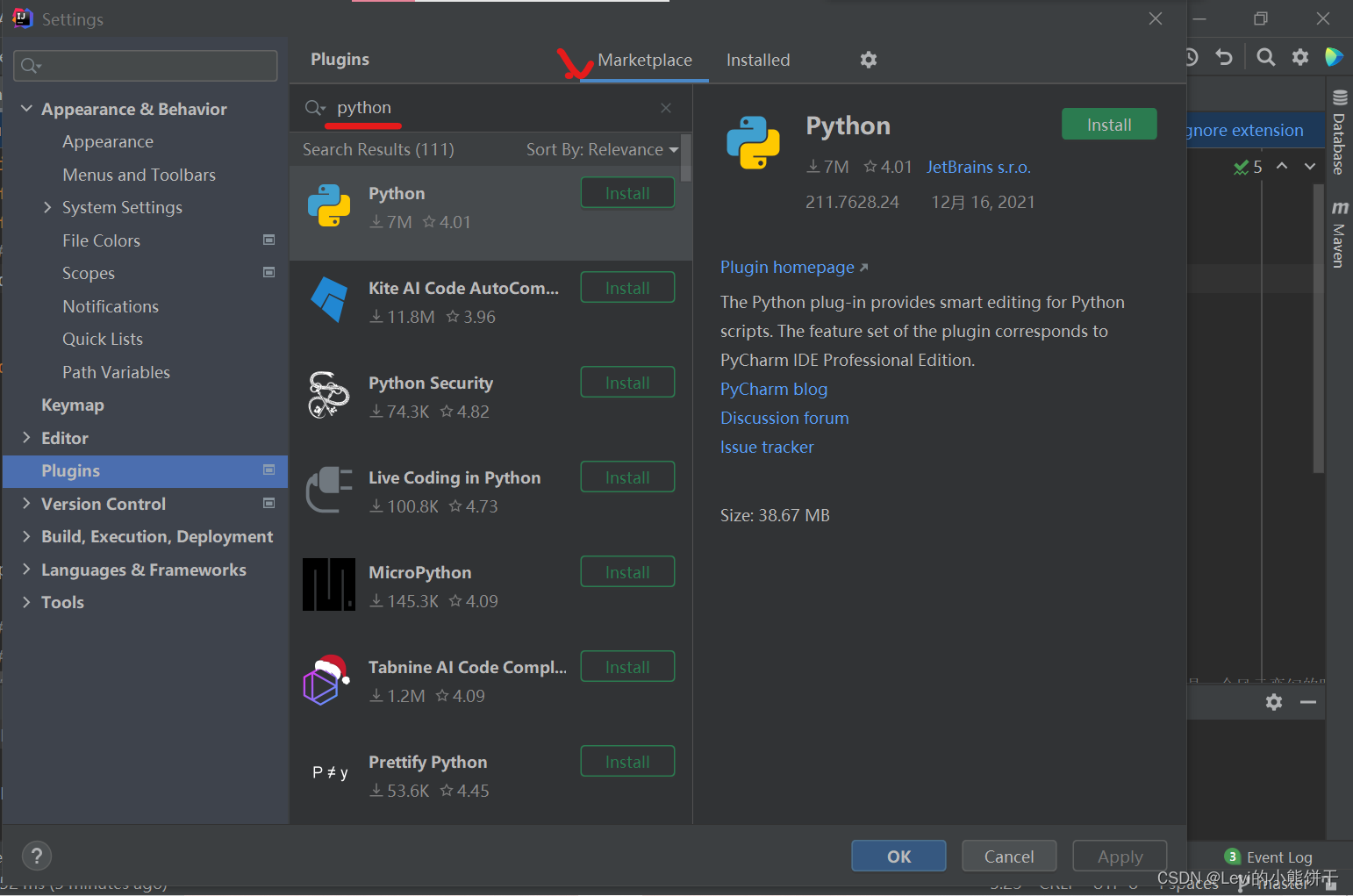The height and width of the screenshot is (896, 1353).
Task: Open the Event Log in status bar
Action: (1269, 857)
